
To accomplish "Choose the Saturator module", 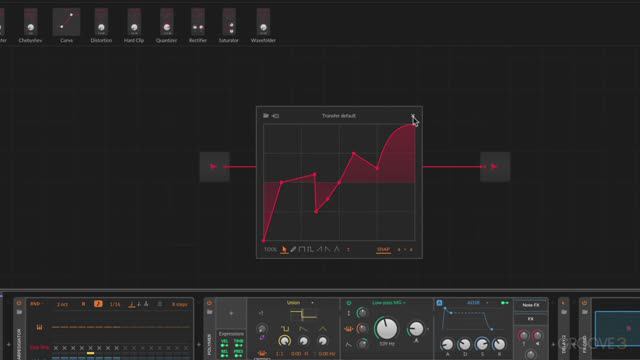I will tap(229, 25).
